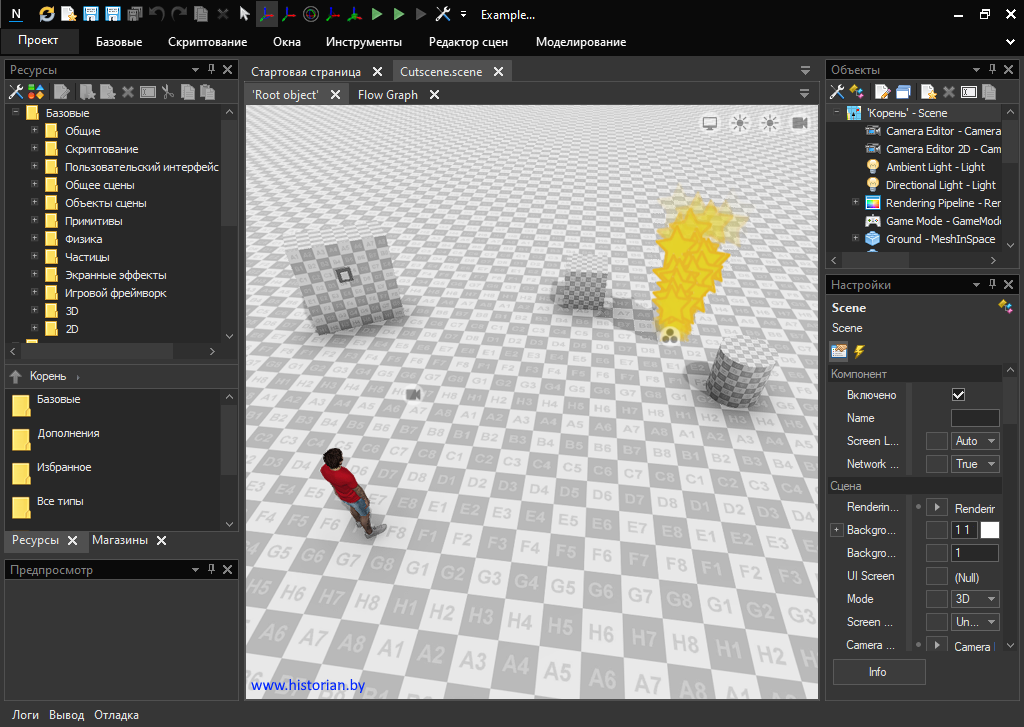Click the scissors cut icon in Resources
The width and height of the screenshot is (1024, 727).
point(168,92)
